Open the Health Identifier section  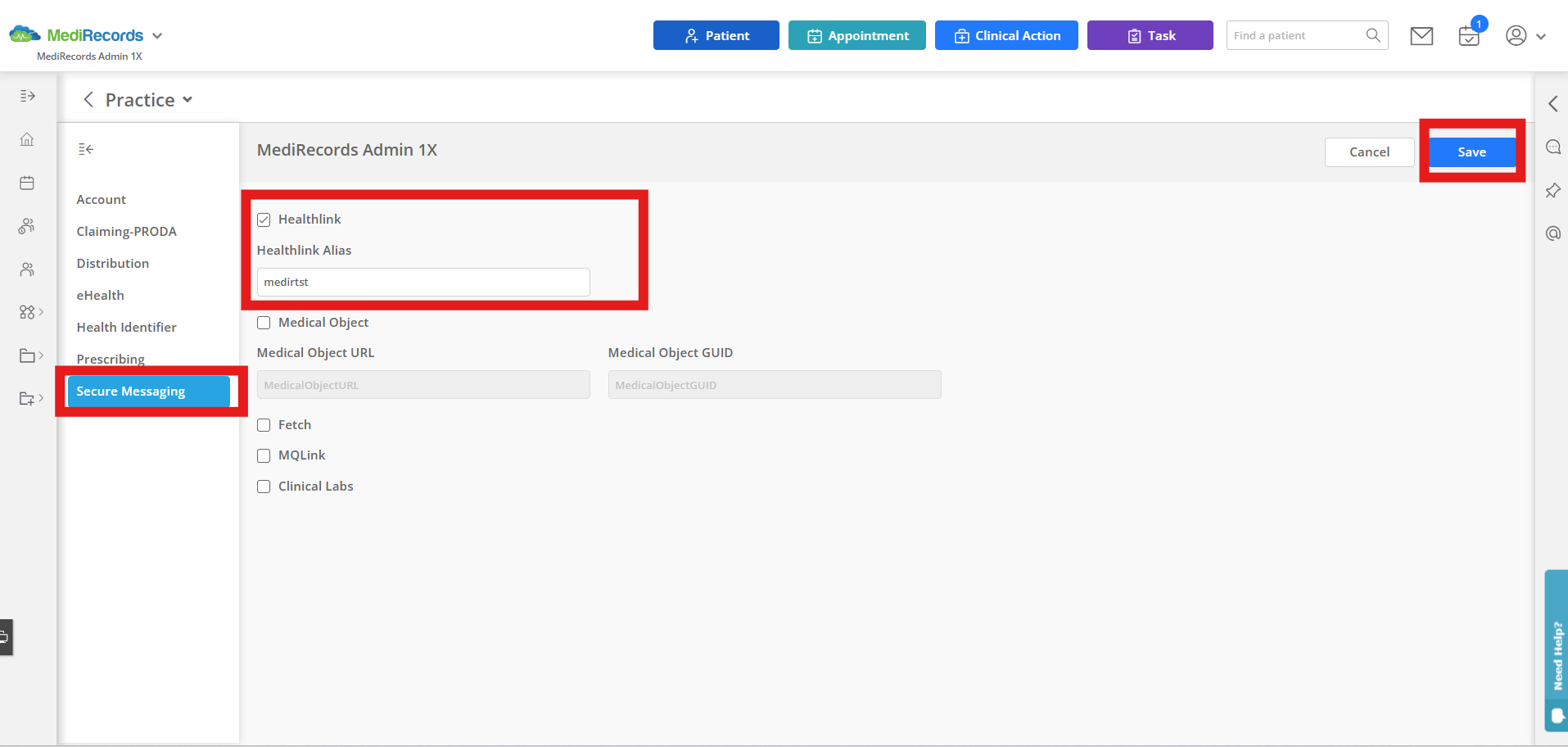tap(127, 328)
